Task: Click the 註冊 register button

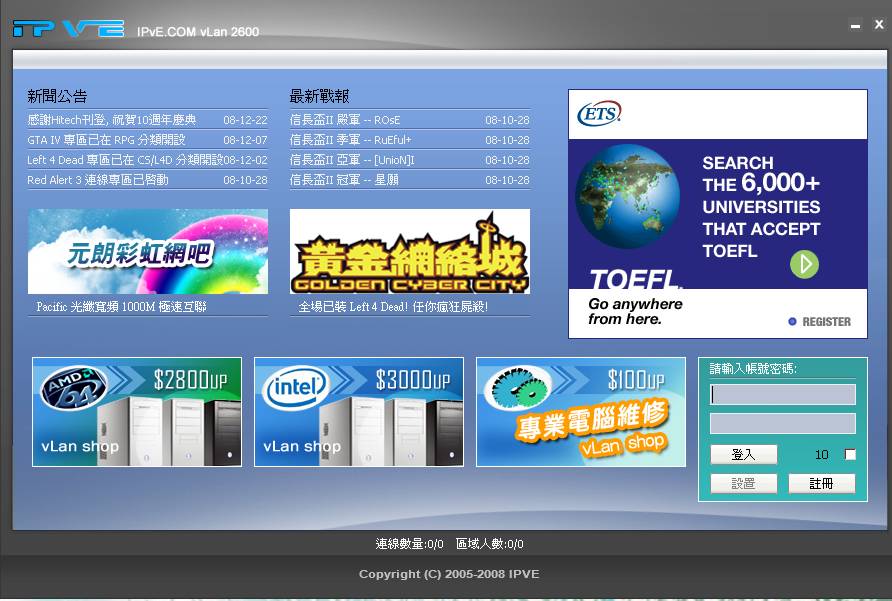Action: coord(821,484)
